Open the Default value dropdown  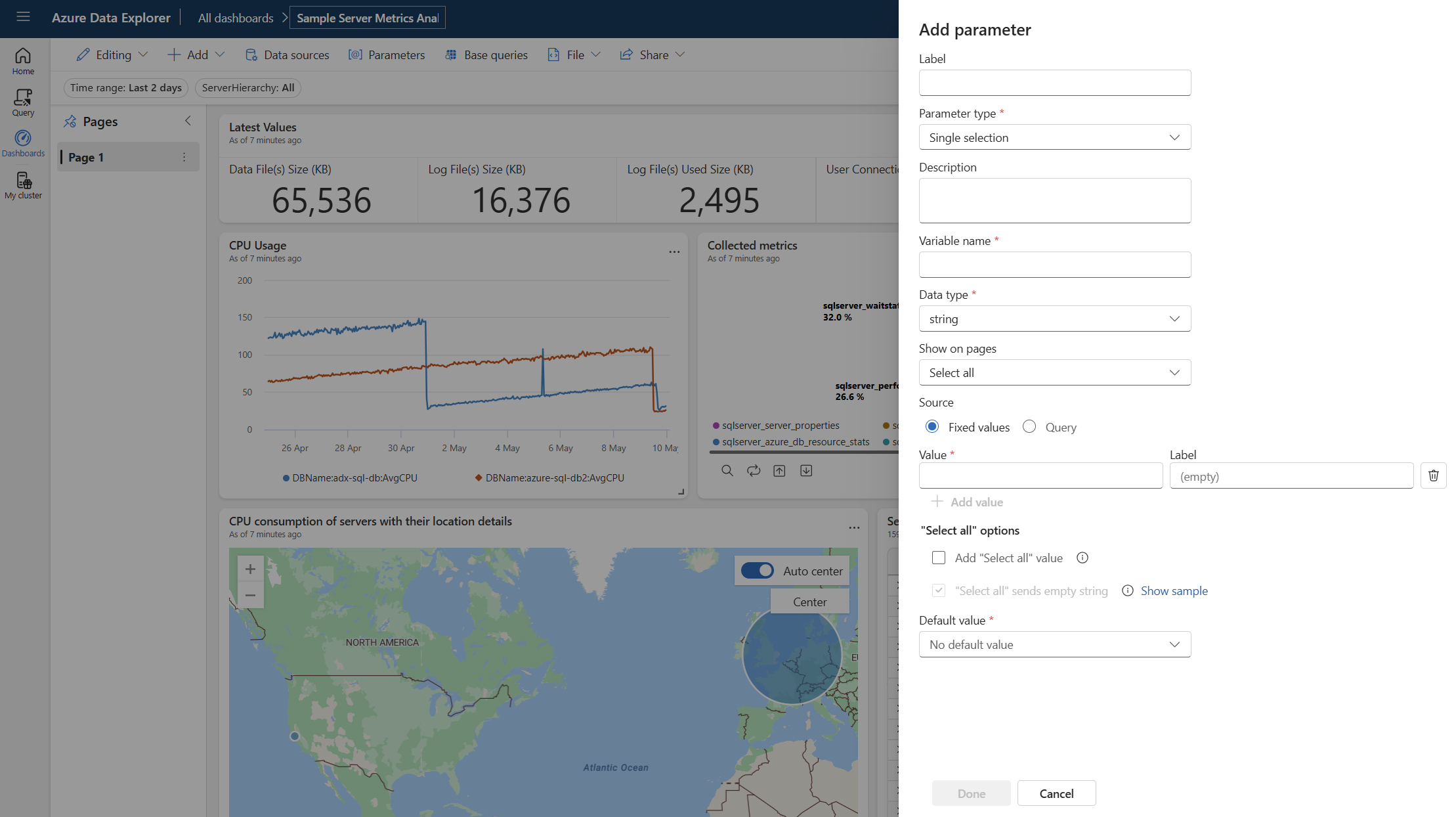pyautogui.click(x=1054, y=644)
